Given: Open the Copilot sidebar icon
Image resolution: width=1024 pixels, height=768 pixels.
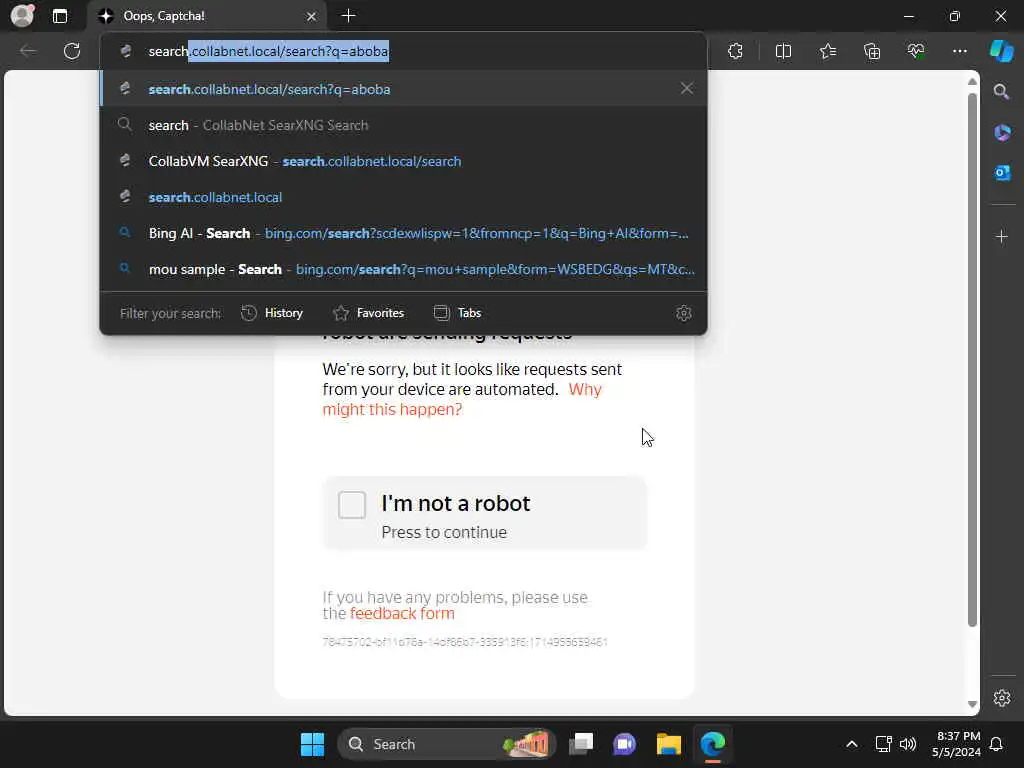Looking at the screenshot, I should point(1002,51).
